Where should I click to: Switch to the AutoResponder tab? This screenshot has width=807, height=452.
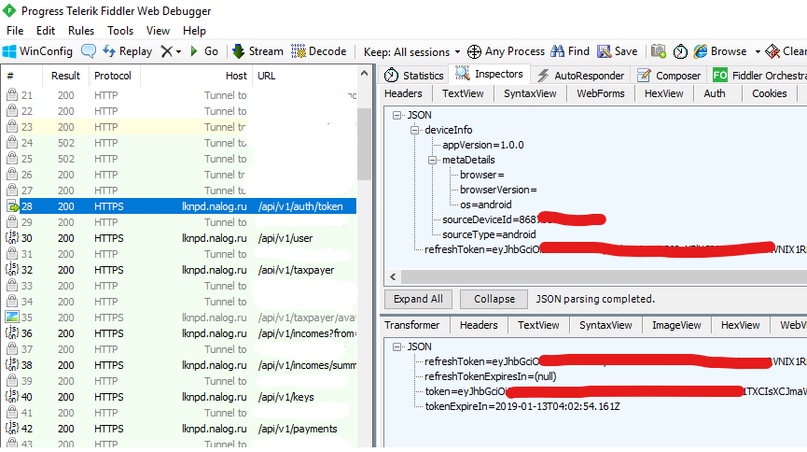(x=581, y=76)
